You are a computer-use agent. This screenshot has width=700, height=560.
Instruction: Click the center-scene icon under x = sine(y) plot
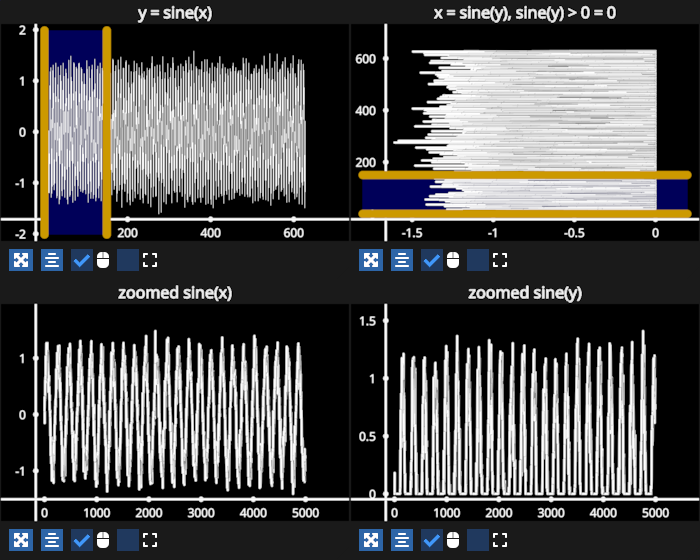tap(402, 260)
